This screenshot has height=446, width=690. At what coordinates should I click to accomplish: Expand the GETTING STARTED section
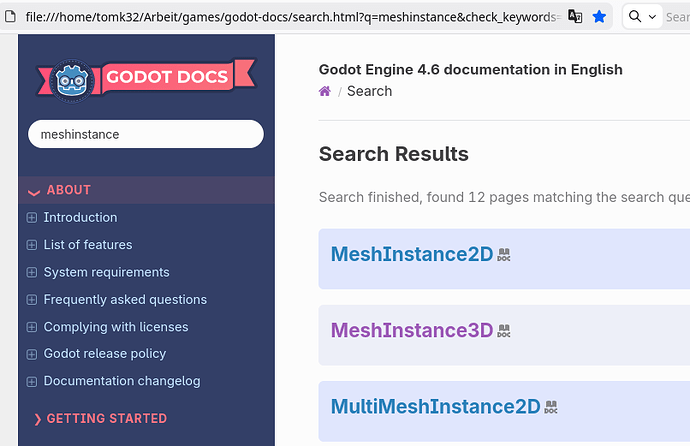tap(37, 419)
